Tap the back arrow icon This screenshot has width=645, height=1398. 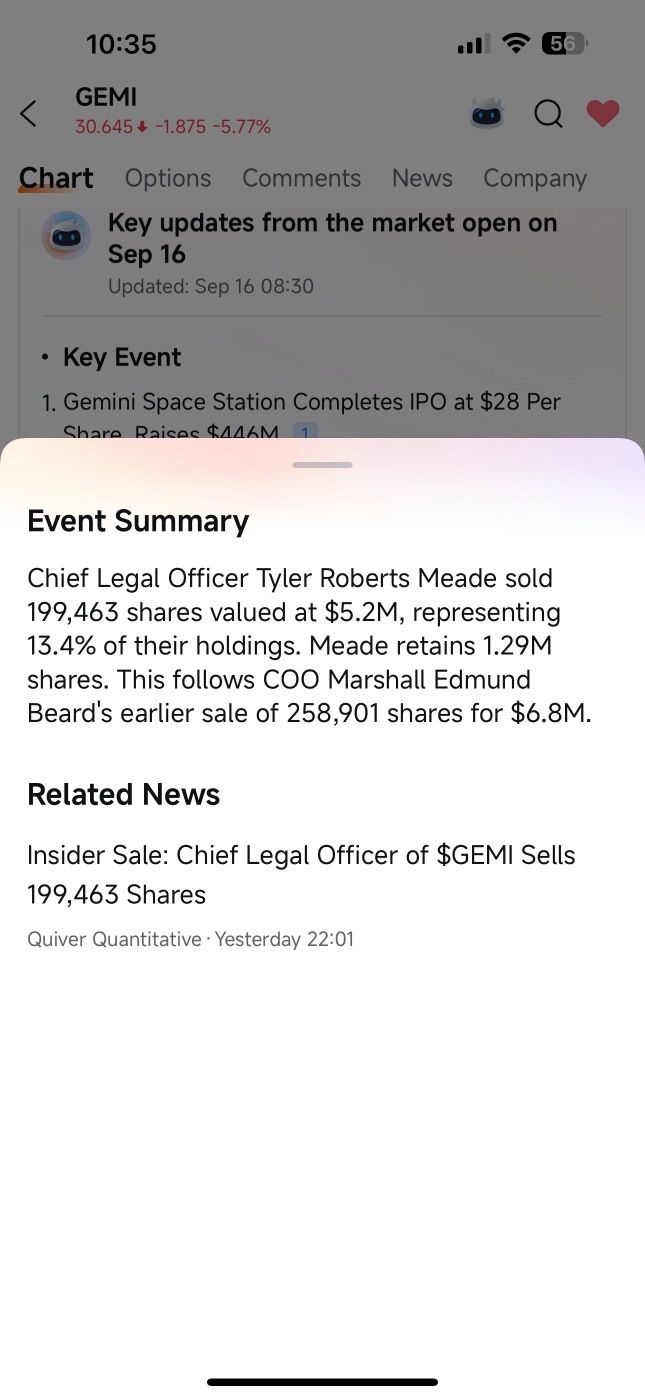point(28,114)
